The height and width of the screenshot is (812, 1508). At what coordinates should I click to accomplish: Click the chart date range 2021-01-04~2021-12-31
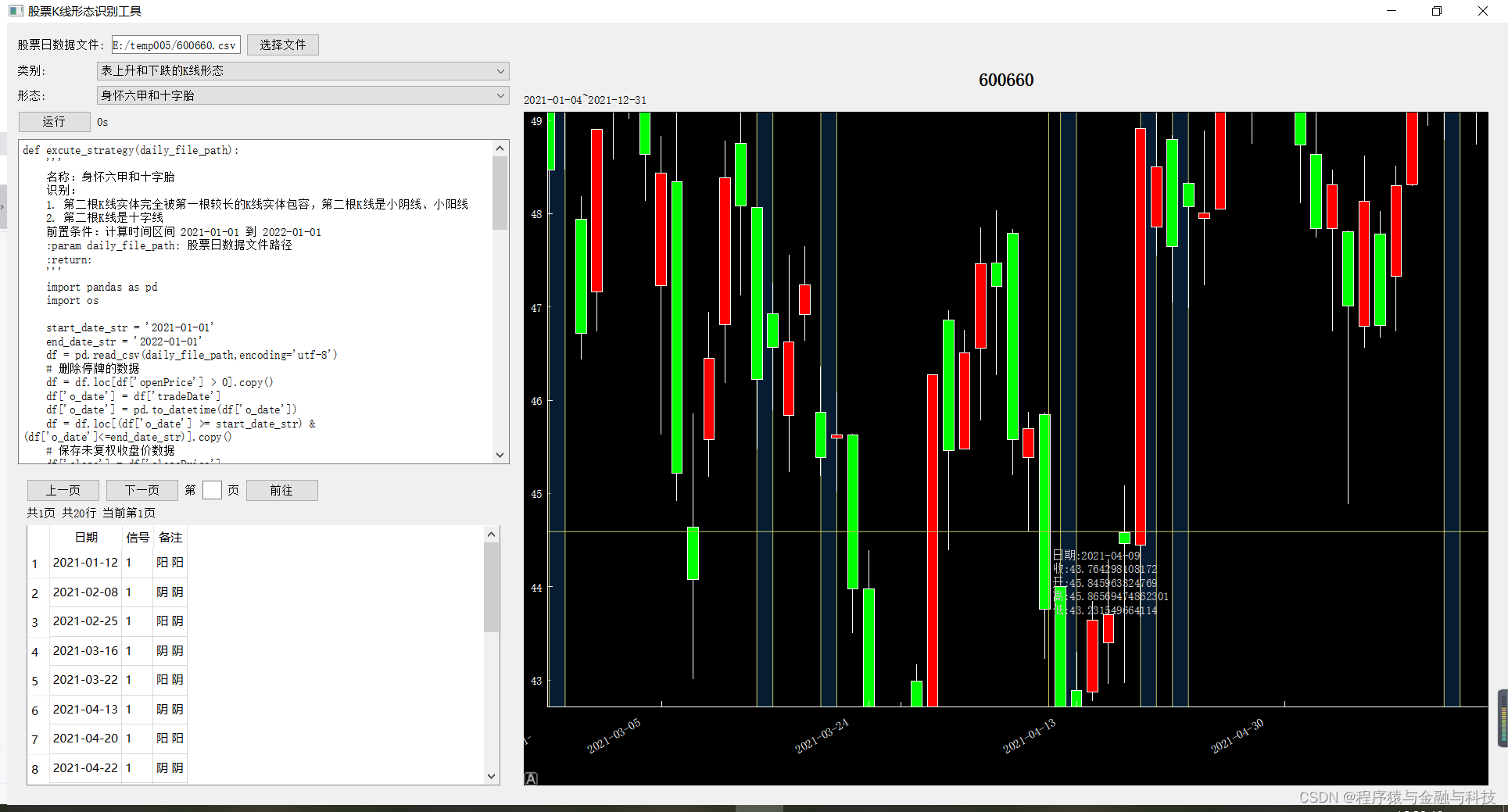point(585,100)
